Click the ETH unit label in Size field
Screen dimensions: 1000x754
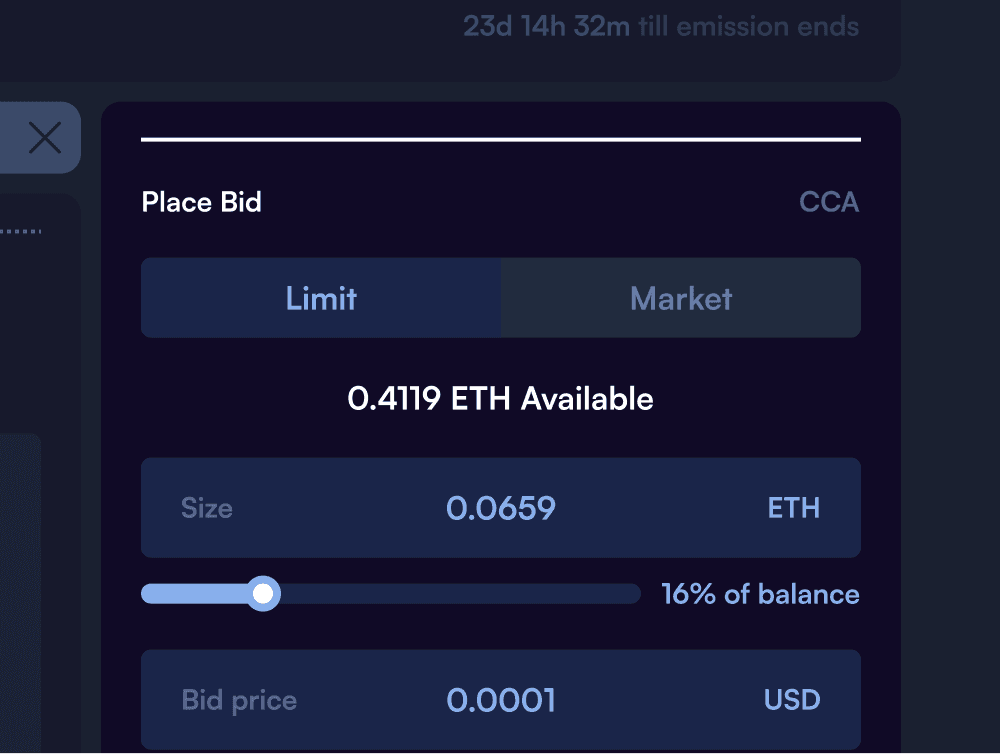793,508
